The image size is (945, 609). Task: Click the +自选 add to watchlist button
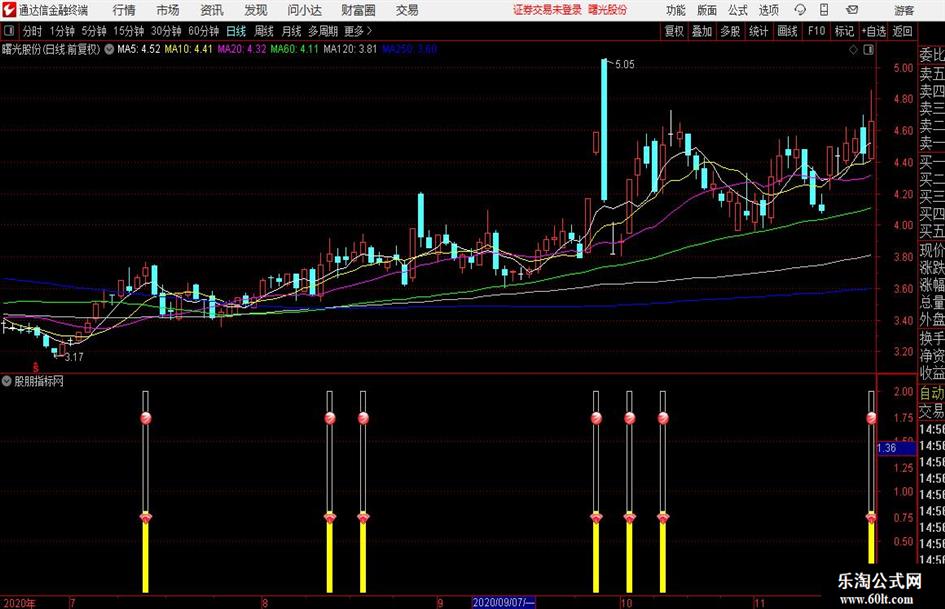[873, 31]
